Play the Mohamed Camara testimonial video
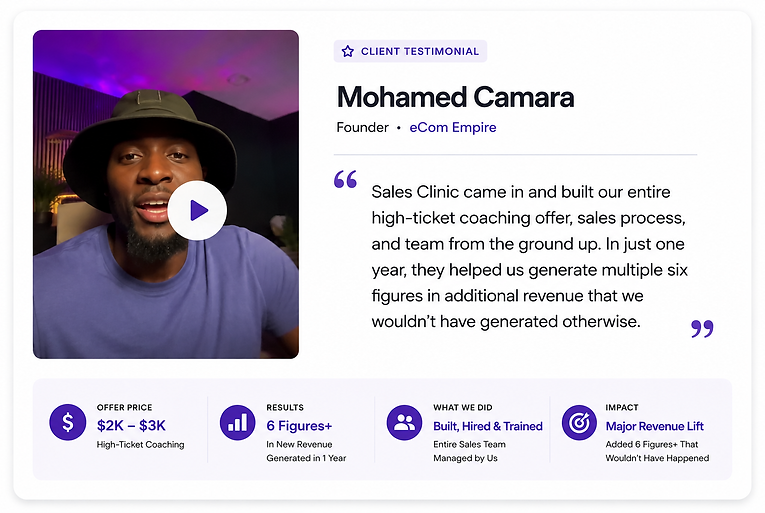 click(x=197, y=210)
